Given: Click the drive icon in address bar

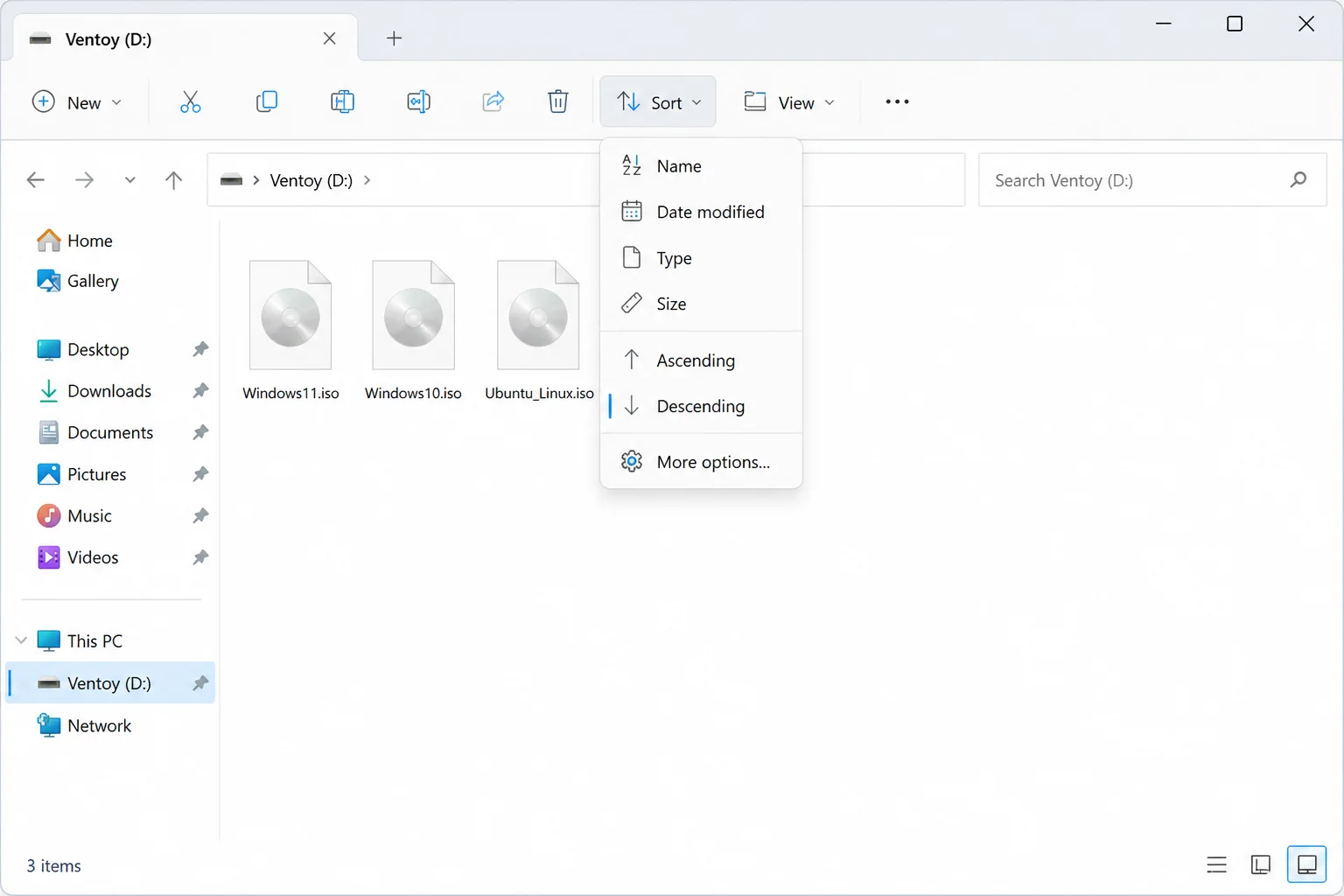Looking at the screenshot, I should point(231,180).
